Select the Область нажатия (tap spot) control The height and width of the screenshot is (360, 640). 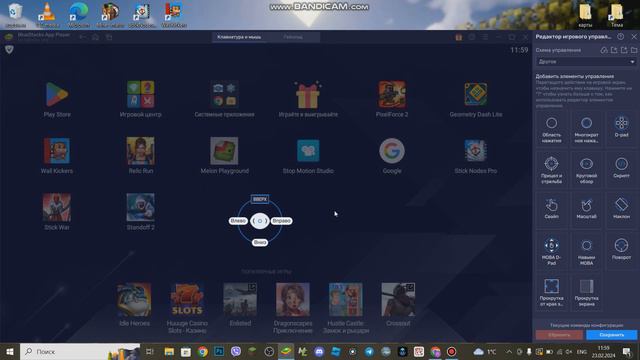click(x=551, y=129)
